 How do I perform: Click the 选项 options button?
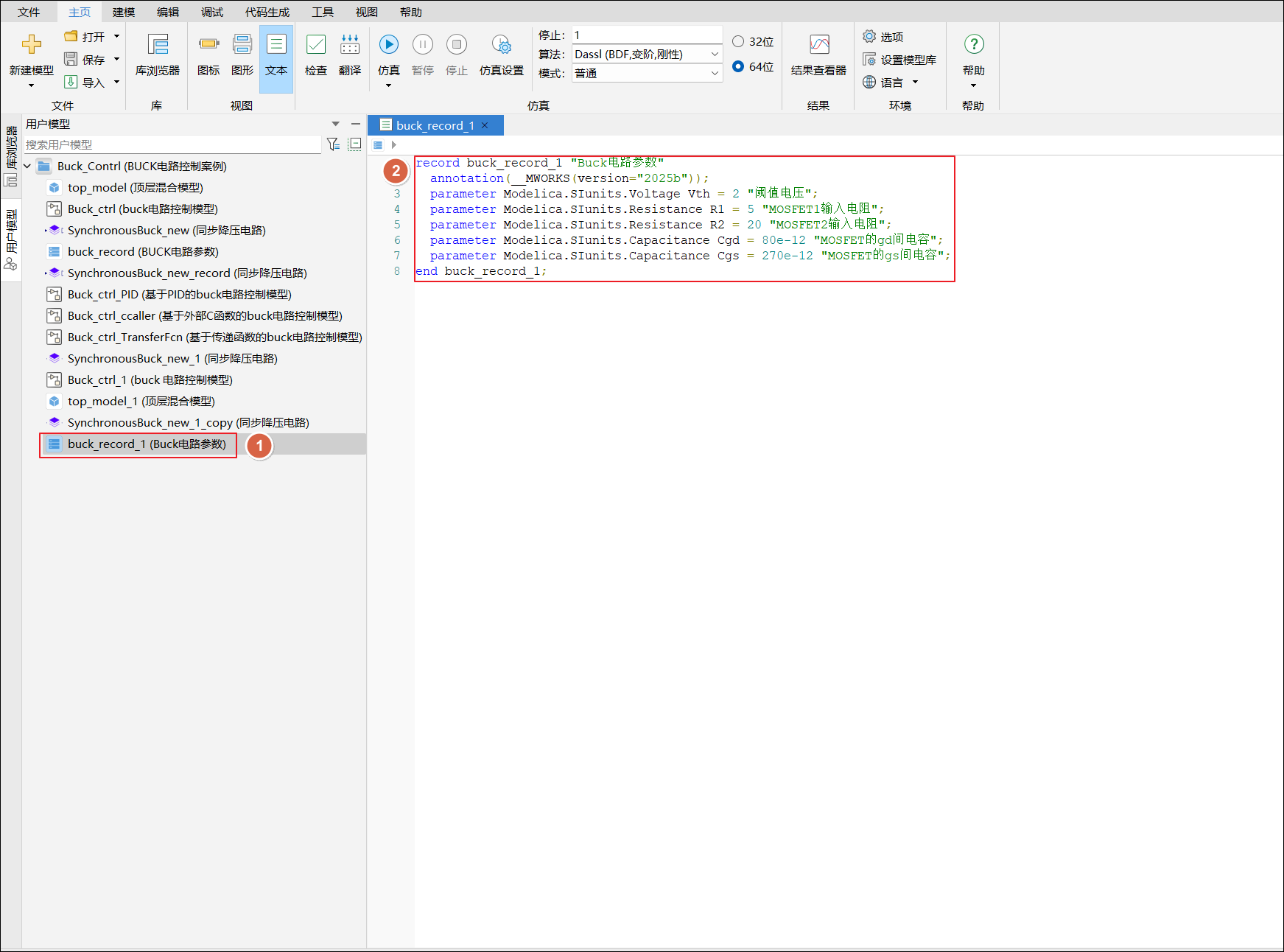coord(883,37)
